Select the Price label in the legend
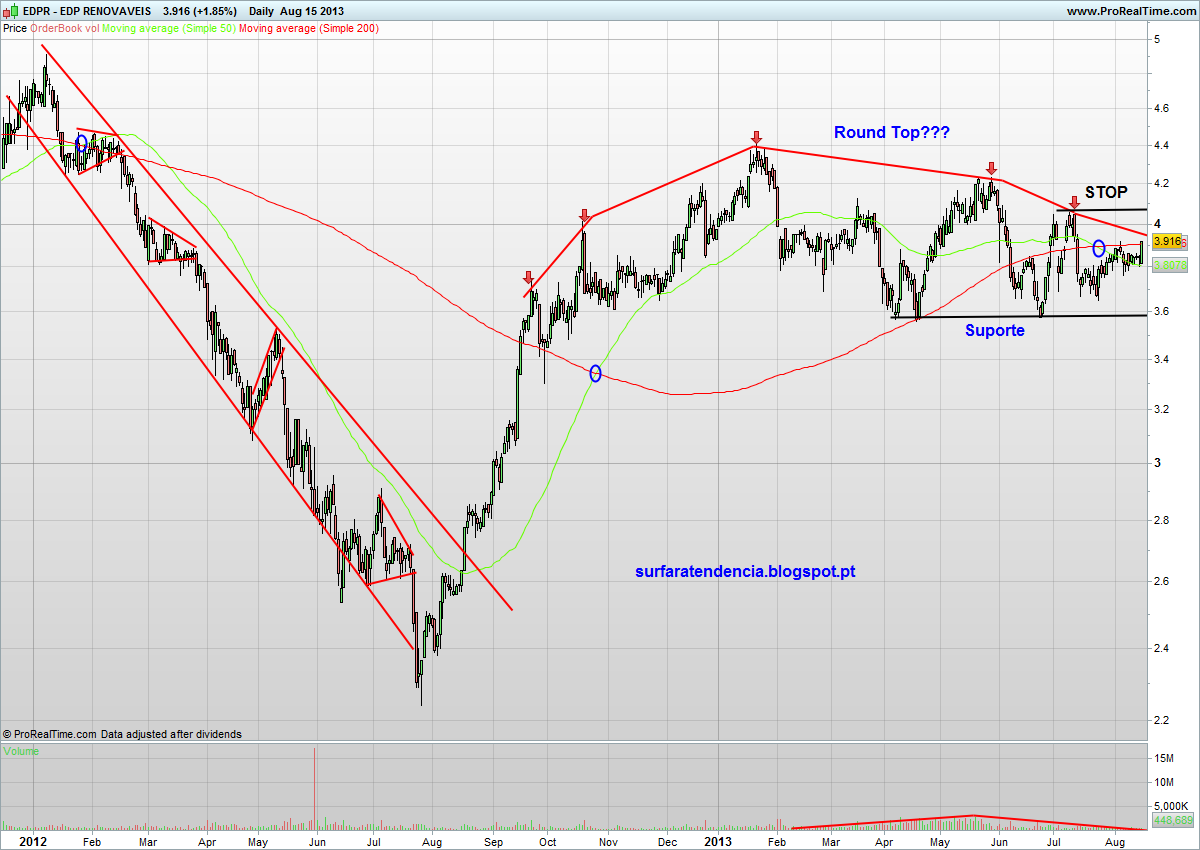The height and width of the screenshot is (850, 1200). coord(15,29)
